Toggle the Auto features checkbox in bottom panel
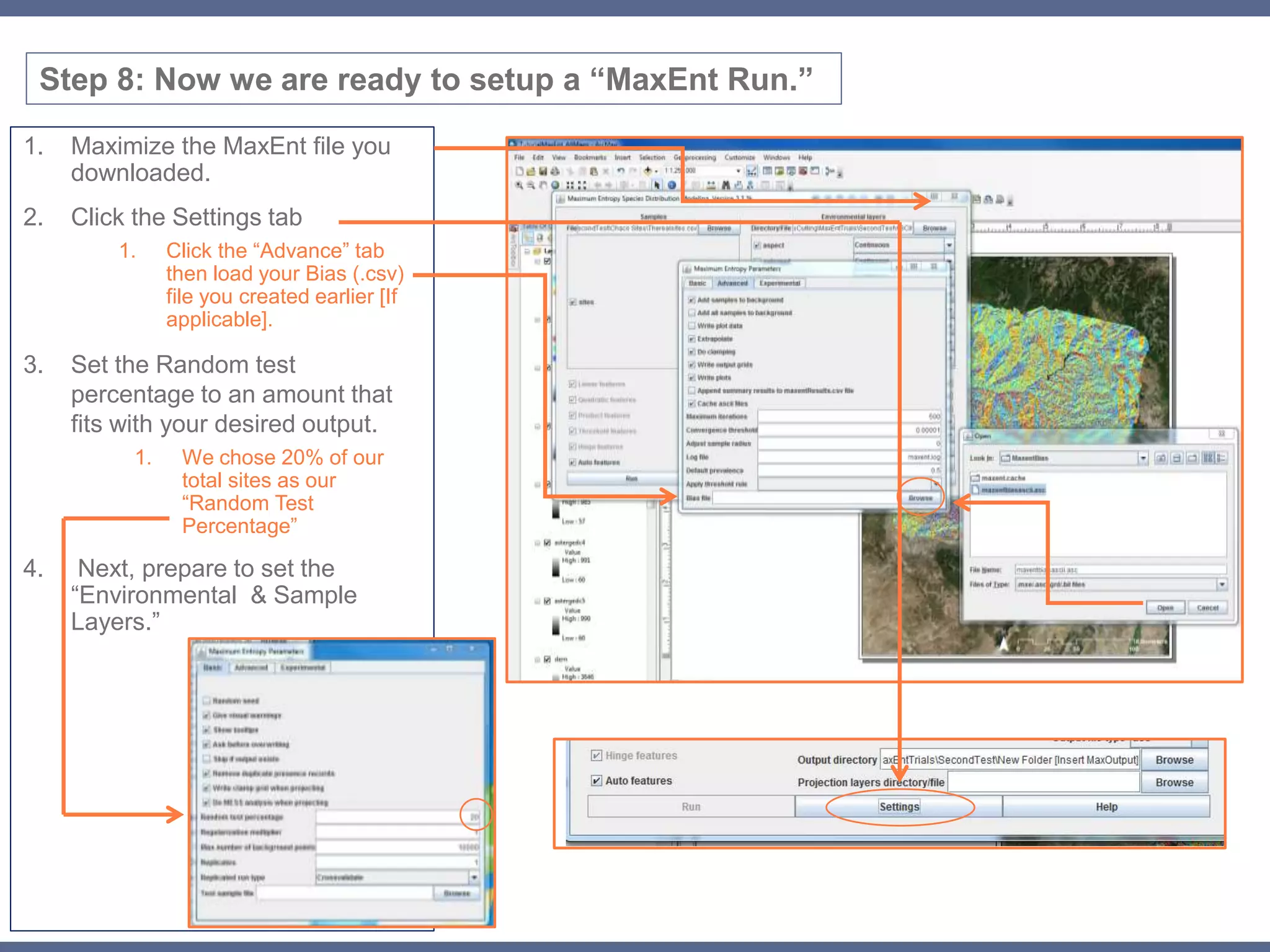Viewport: 1270px width, 952px height. [x=597, y=781]
